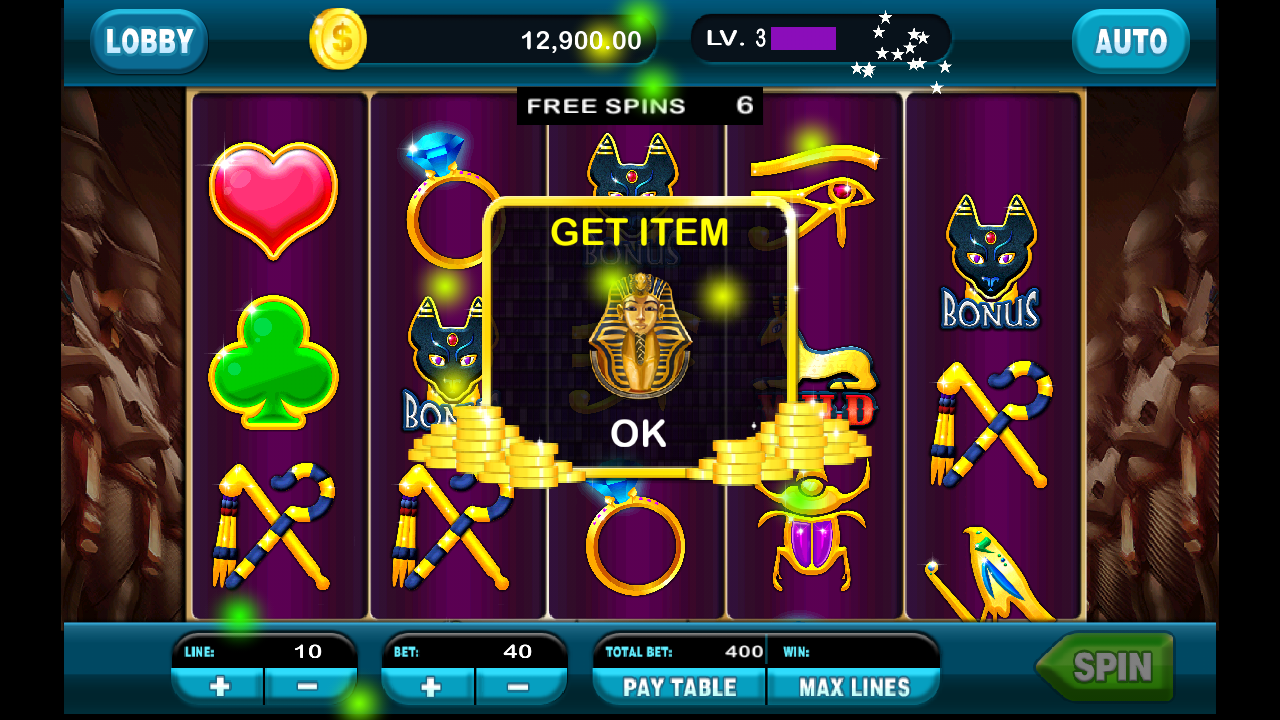Select Max Lines
Screen dimensions: 1280x720
point(854,687)
